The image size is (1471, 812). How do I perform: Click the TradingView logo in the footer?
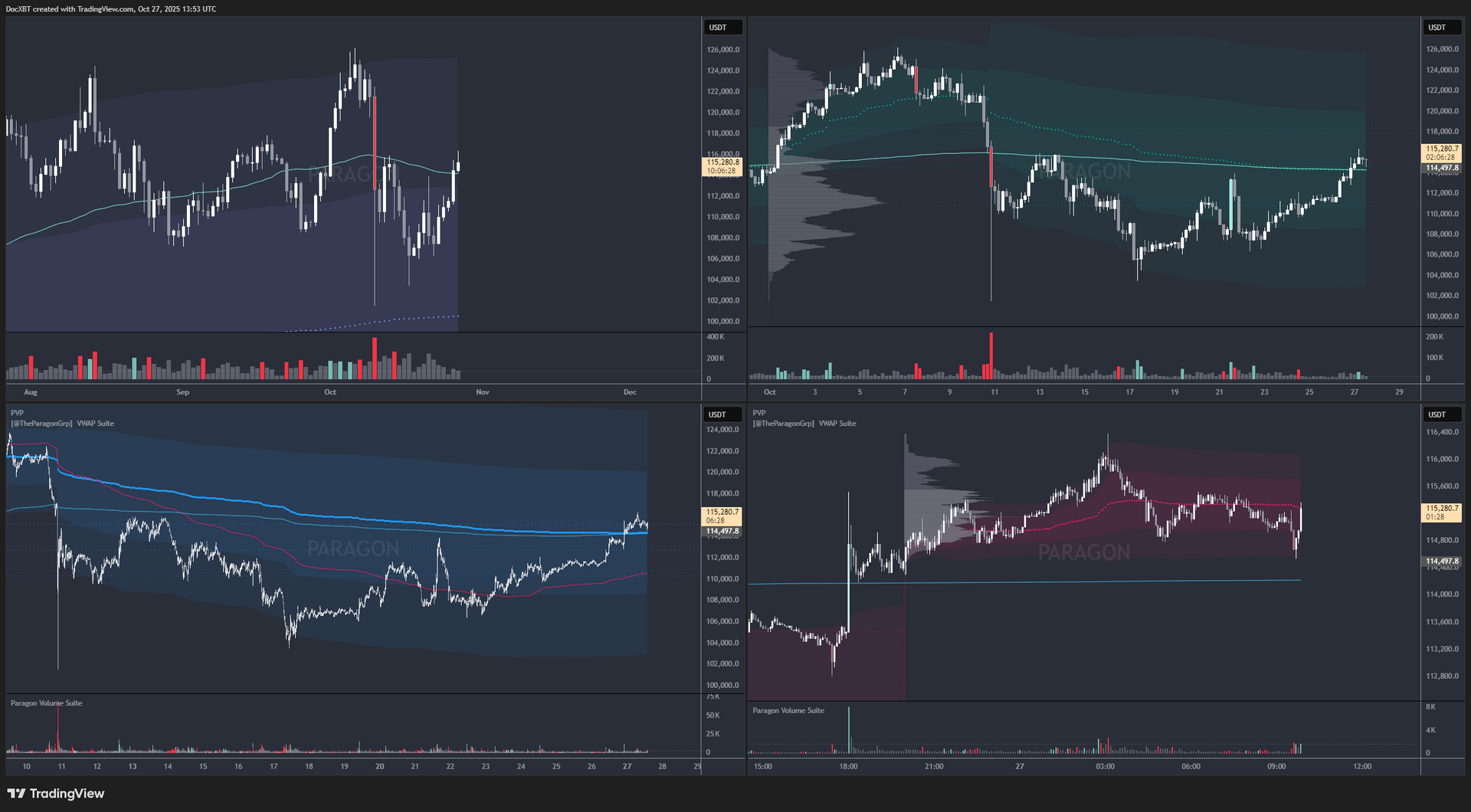coord(56,794)
